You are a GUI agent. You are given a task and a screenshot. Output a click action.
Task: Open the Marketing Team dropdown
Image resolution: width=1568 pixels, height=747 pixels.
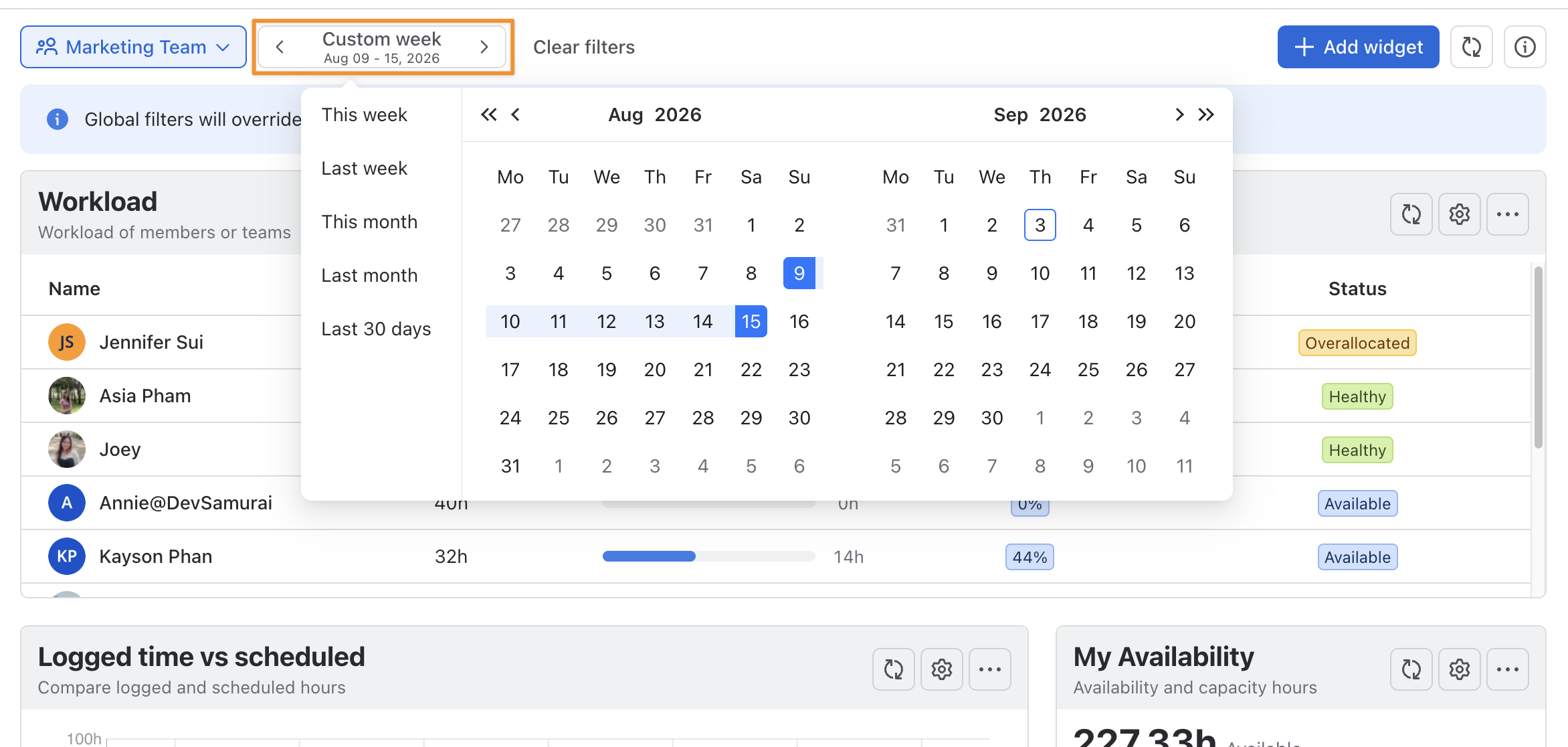[133, 47]
